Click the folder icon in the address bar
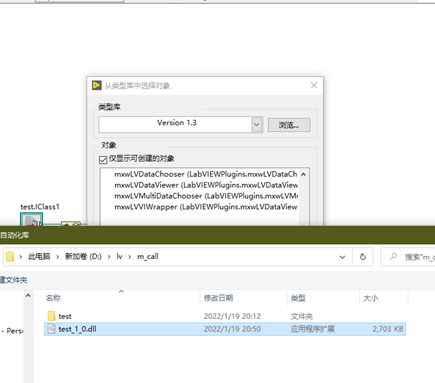Image resolution: width=435 pixels, height=383 pixels. 10,256
